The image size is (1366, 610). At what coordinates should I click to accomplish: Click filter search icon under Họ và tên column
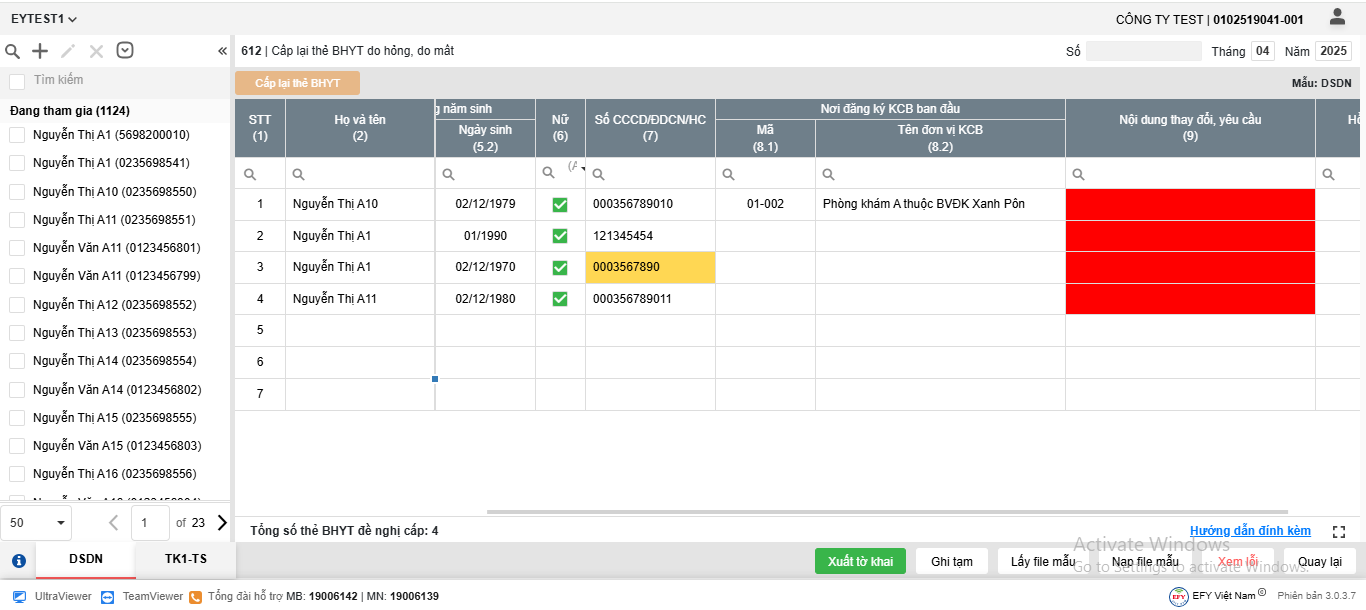[x=298, y=174]
